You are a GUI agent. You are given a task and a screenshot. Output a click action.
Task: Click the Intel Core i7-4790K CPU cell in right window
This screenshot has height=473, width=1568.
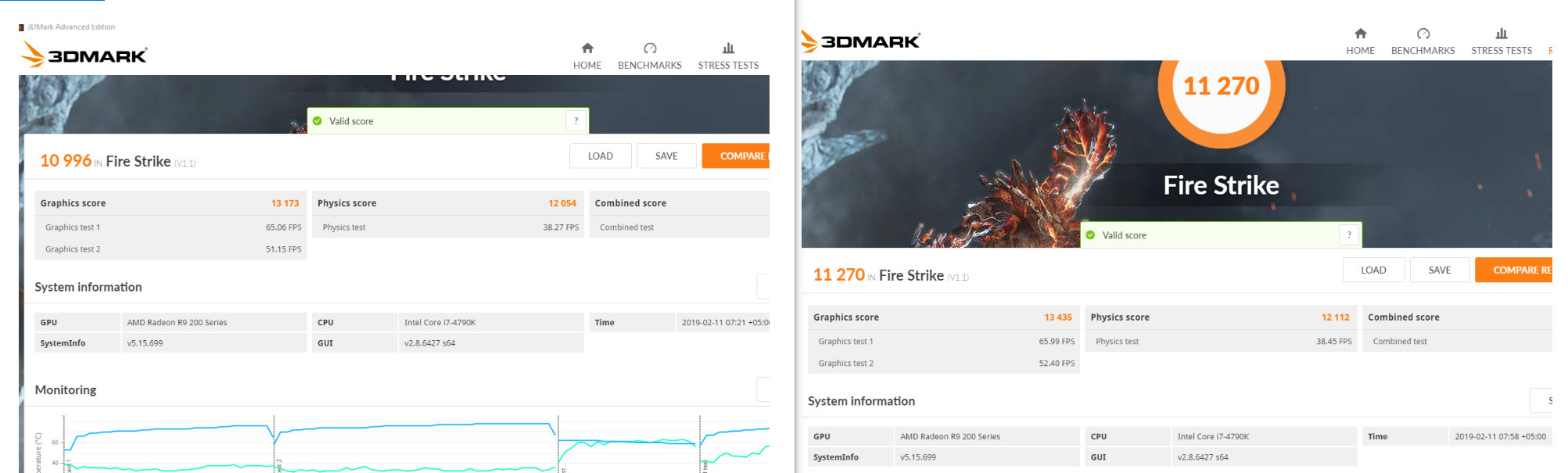click(x=1265, y=436)
